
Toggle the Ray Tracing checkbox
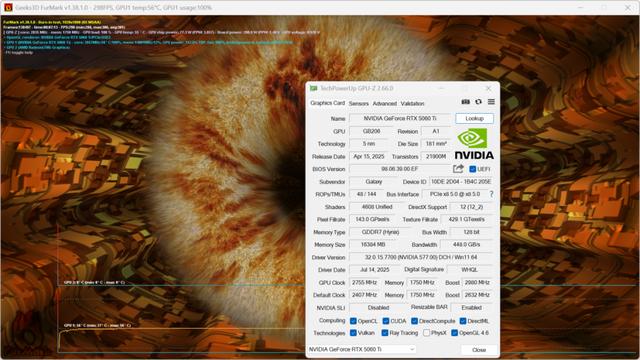point(384,333)
